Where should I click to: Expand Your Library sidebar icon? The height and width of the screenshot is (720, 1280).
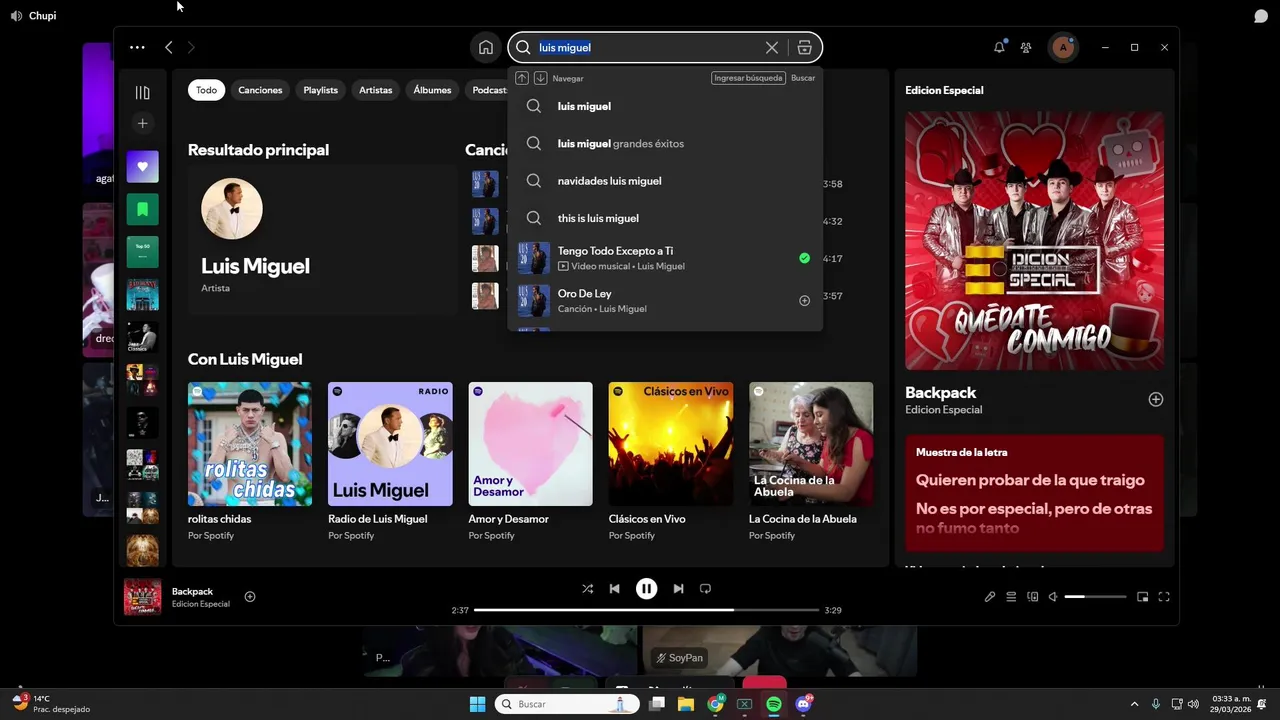pos(142,93)
